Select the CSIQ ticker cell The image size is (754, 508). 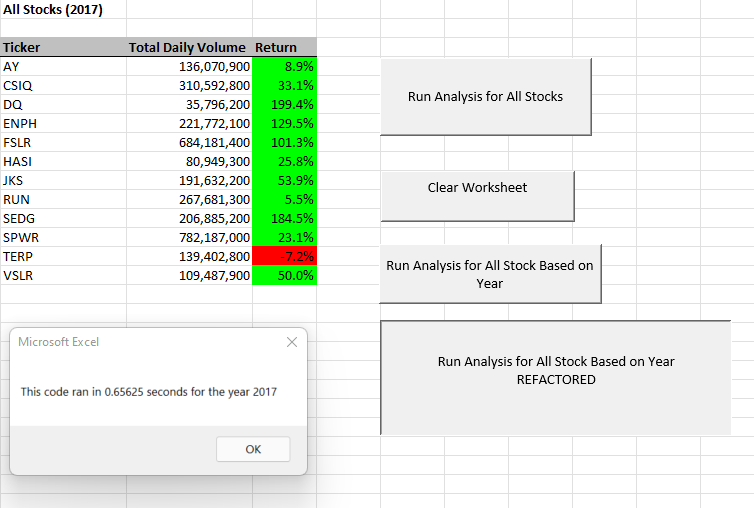pyautogui.click(x=63, y=86)
